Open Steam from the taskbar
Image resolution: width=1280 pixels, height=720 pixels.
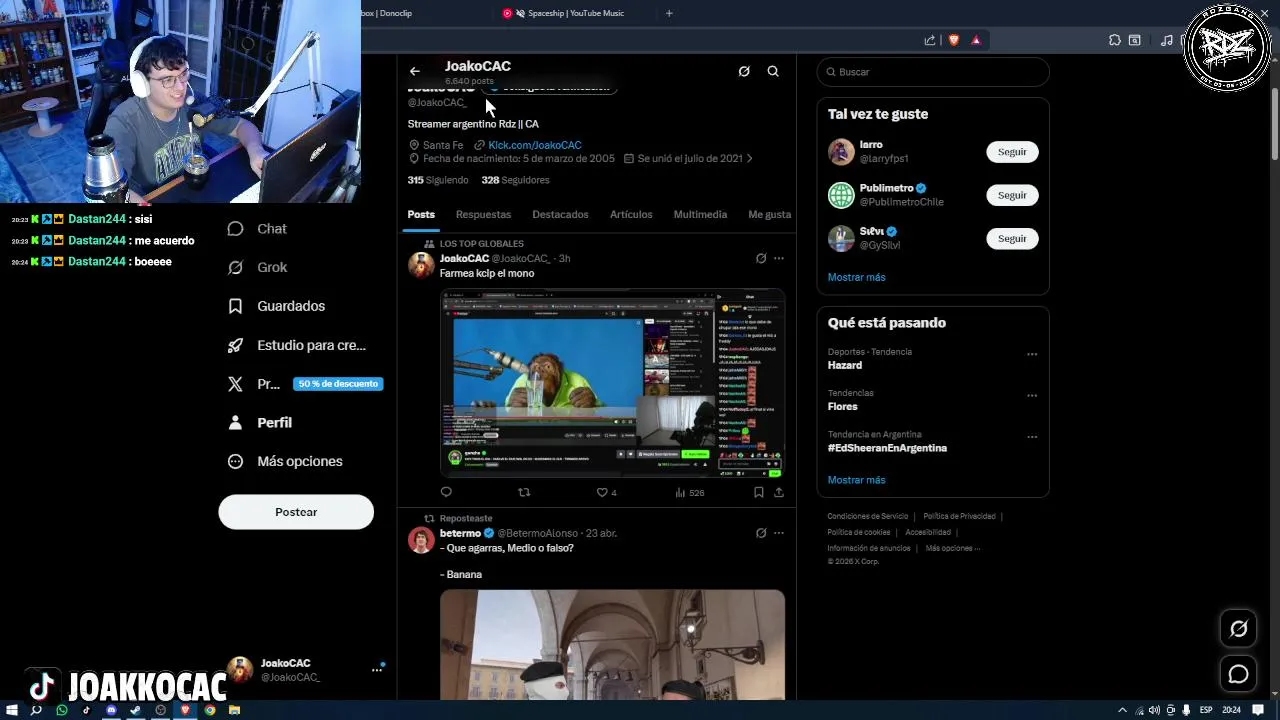(x=136, y=710)
